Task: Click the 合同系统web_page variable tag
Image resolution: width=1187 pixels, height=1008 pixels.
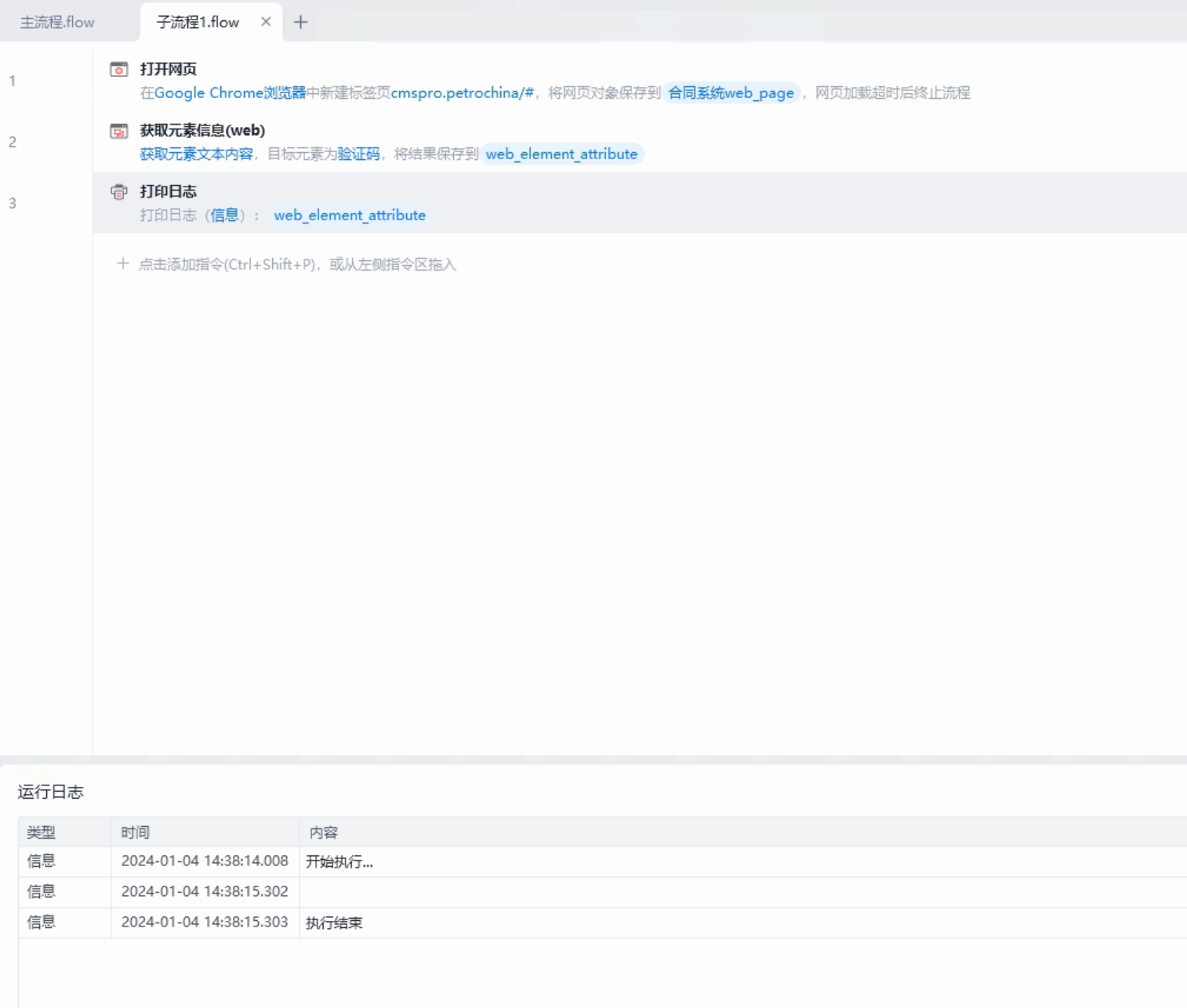Action: click(x=731, y=93)
